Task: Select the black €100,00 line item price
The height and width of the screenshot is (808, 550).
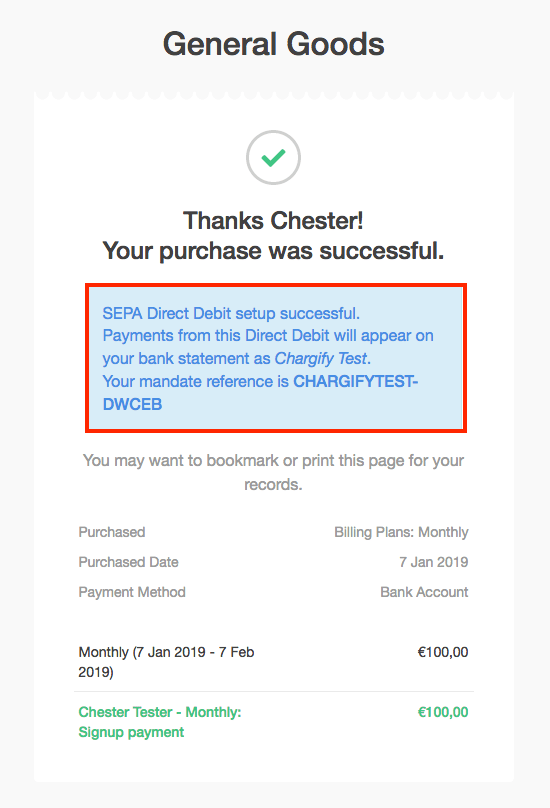Action: click(443, 652)
